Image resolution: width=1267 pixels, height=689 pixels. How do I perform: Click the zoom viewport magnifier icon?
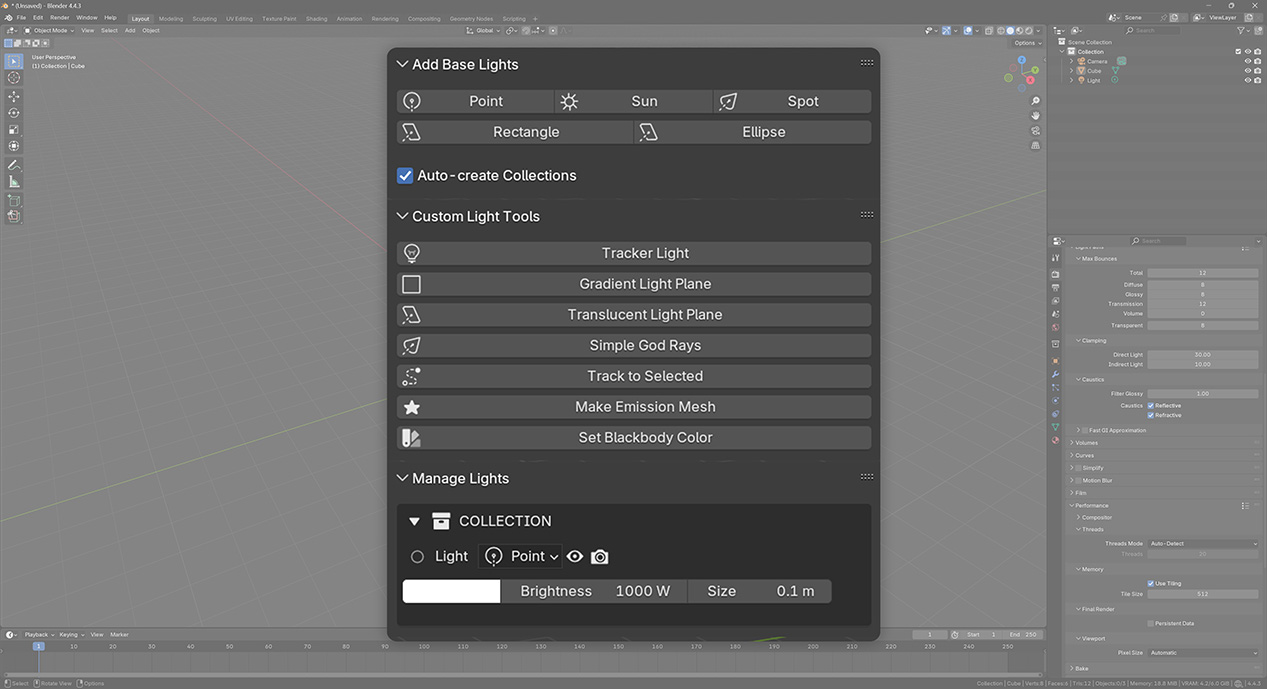tap(1036, 101)
